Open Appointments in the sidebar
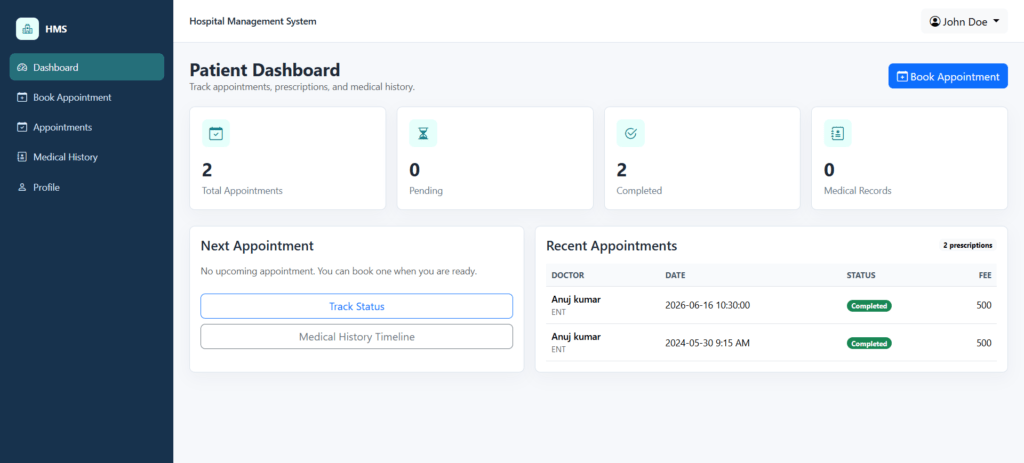The height and width of the screenshot is (463, 1024). (x=87, y=127)
